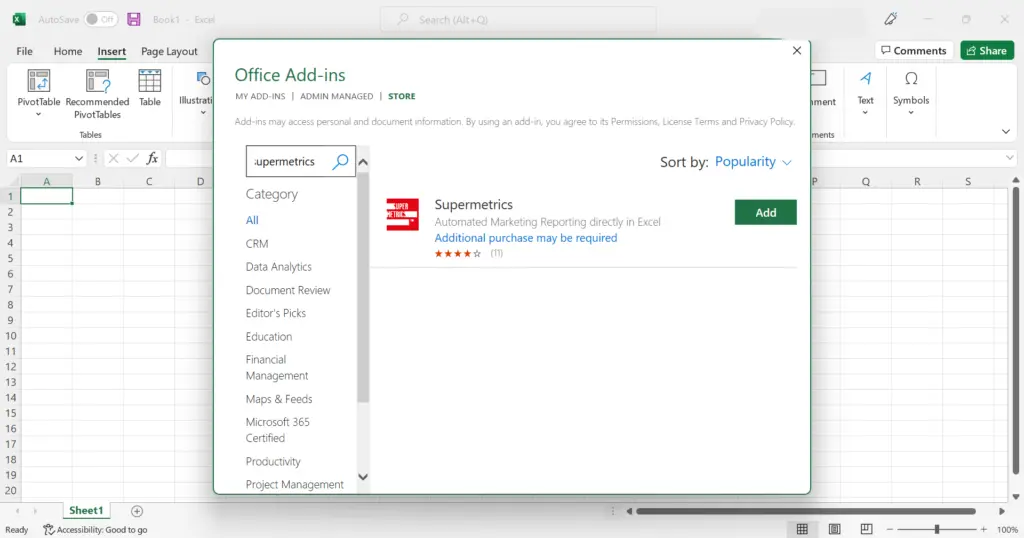Click the Cancel X icon in the formula bar
The image size is (1024, 538).
(x=113, y=159)
